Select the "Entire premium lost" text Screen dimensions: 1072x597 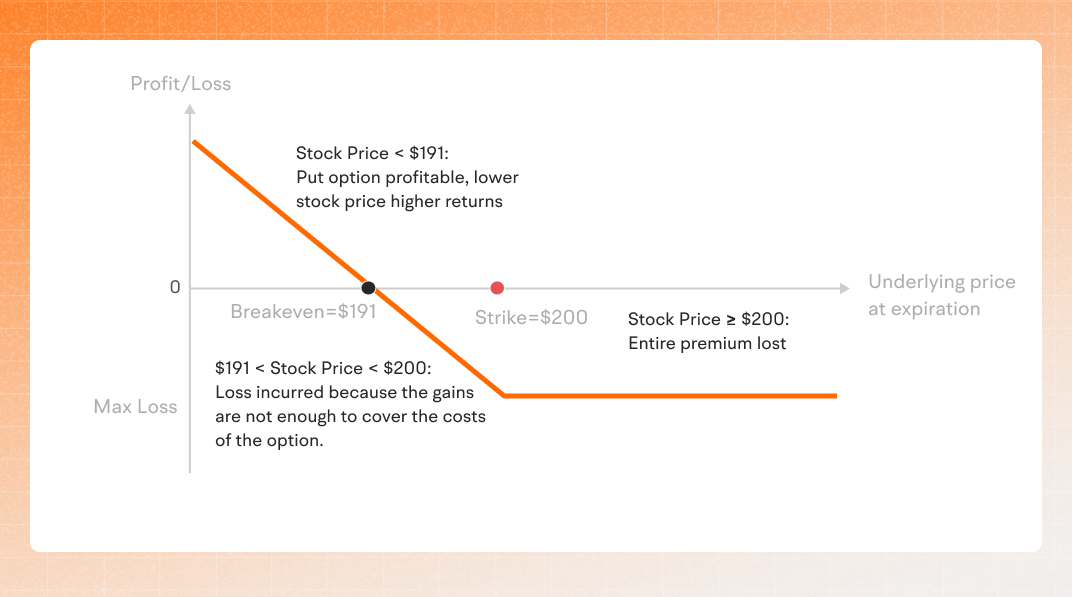pyautogui.click(x=707, y=343)
